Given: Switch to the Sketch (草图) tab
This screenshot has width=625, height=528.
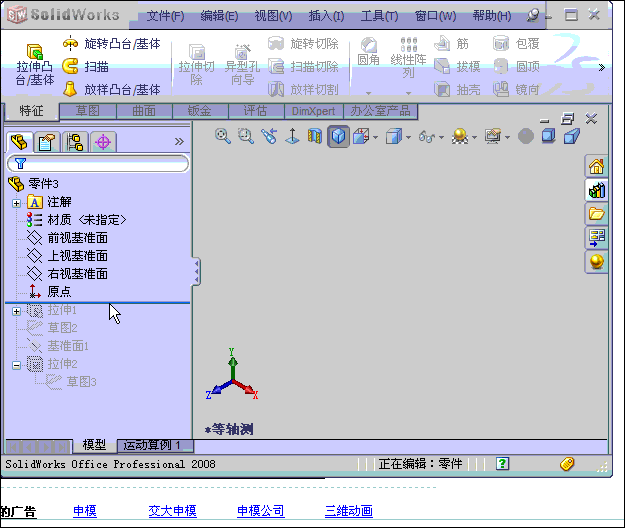Looking at the screenshot, I should (88, 111).
